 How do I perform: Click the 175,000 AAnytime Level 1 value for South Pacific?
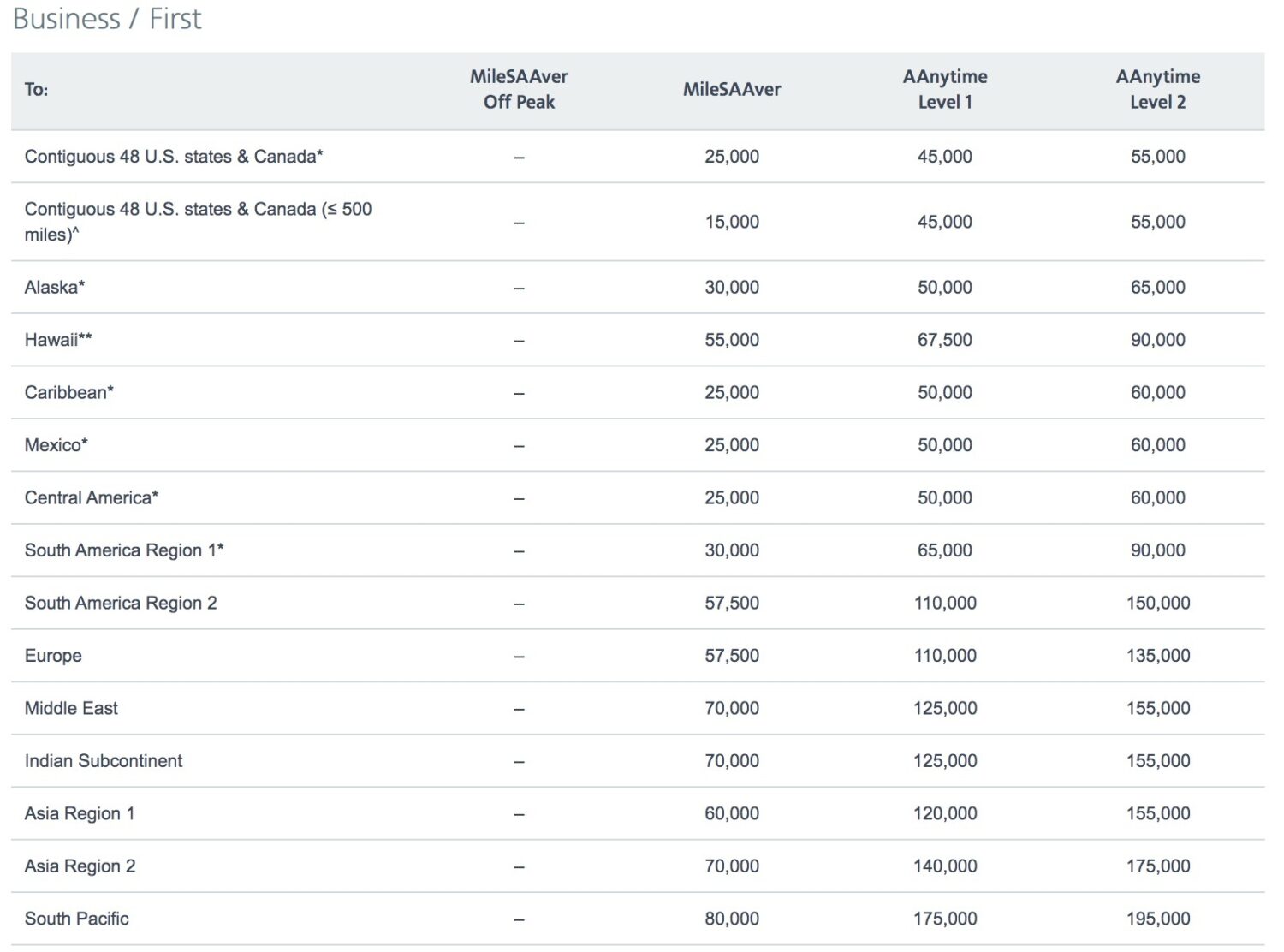(x=945, y=918)
